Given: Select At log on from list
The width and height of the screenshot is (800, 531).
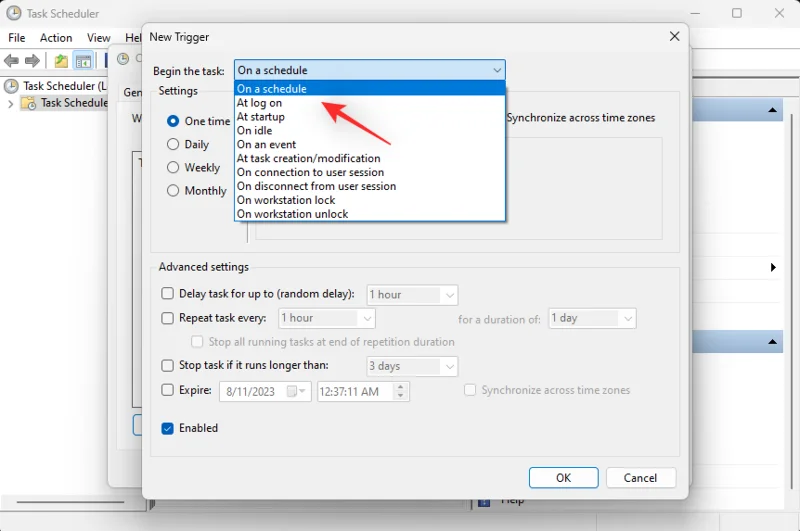Looking at the screenshot, I should point(370,103).
